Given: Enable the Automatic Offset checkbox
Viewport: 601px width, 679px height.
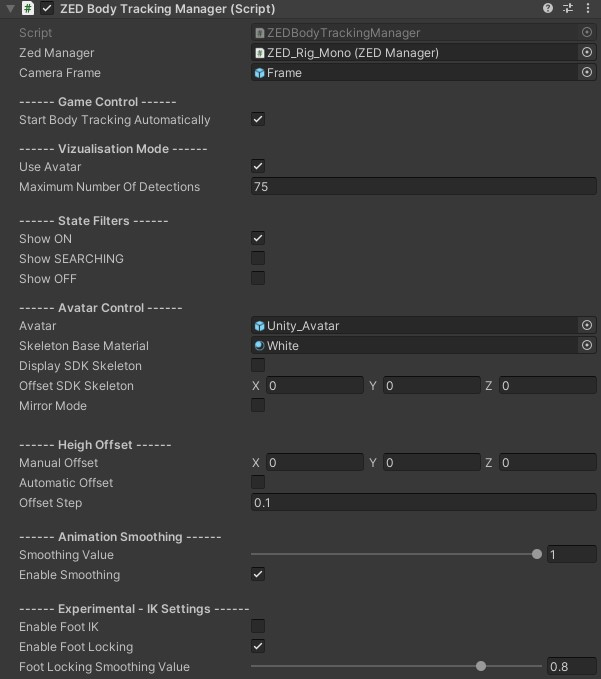Looking at the screenshot, I should coord(258,482).
